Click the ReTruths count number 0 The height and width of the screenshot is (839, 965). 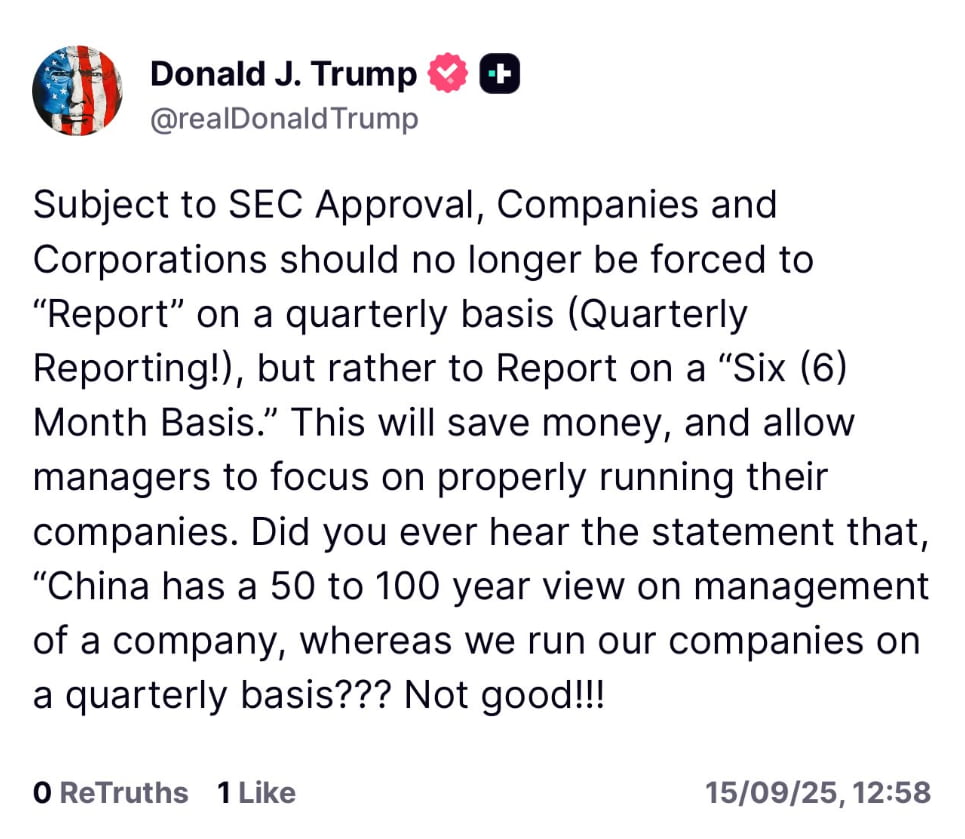coord(42,793)
